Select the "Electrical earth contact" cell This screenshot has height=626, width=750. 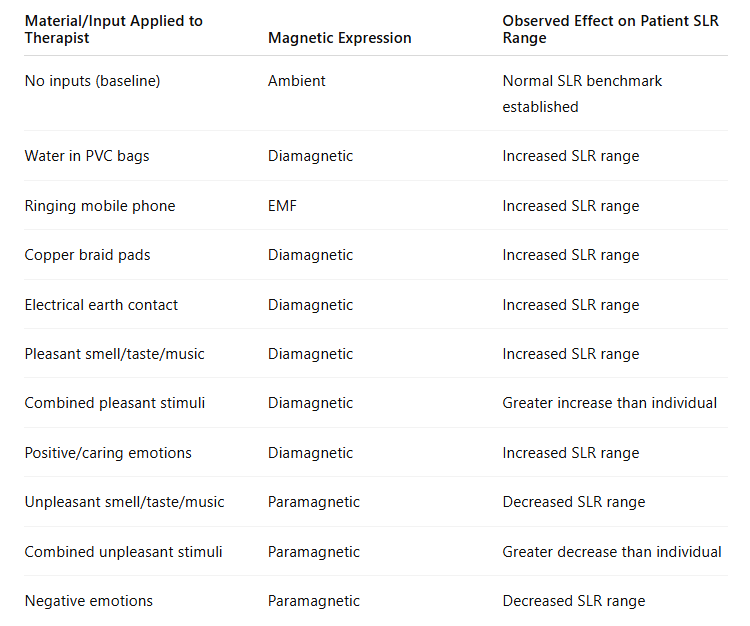[x=101, y=305]
